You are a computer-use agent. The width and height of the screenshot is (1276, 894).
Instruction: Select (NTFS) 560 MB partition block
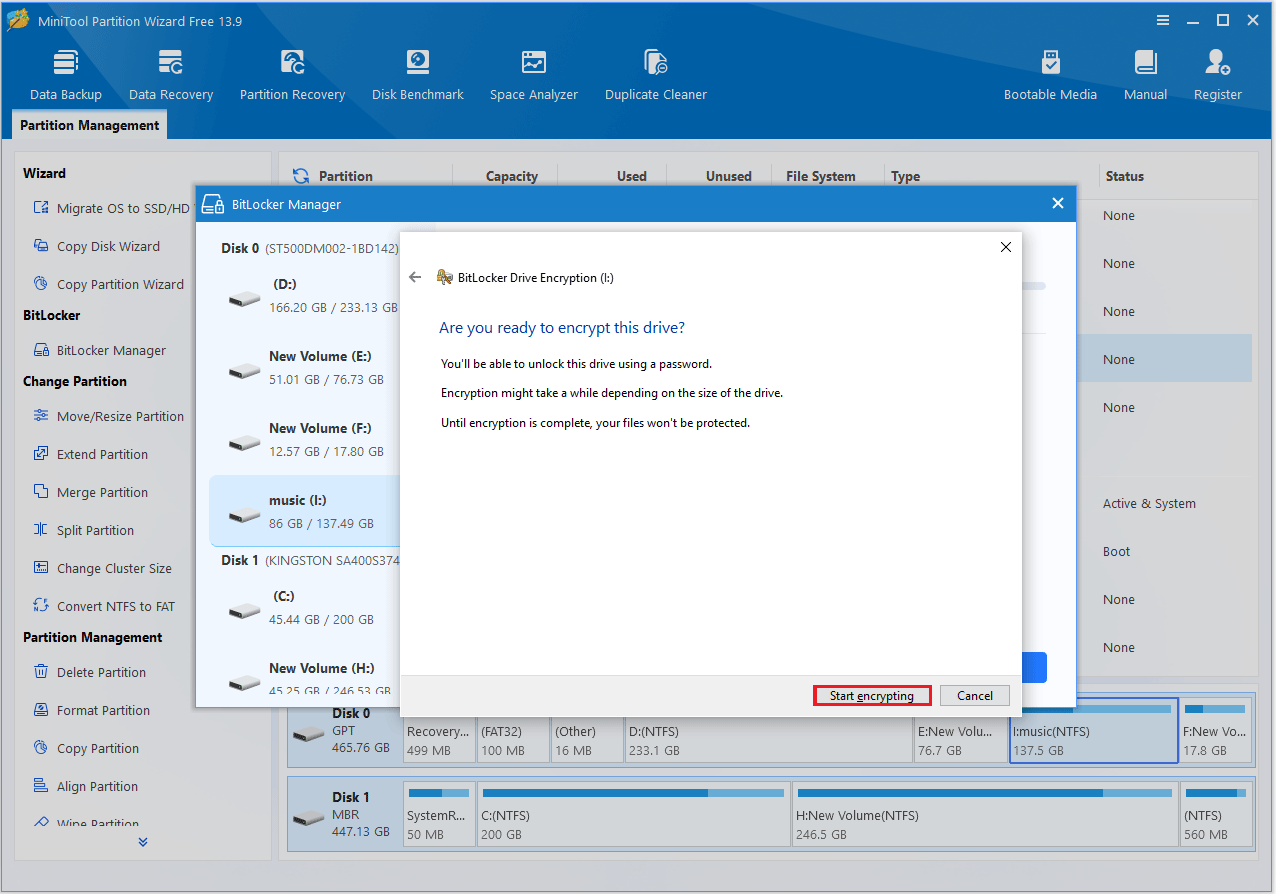point(1215,815)
